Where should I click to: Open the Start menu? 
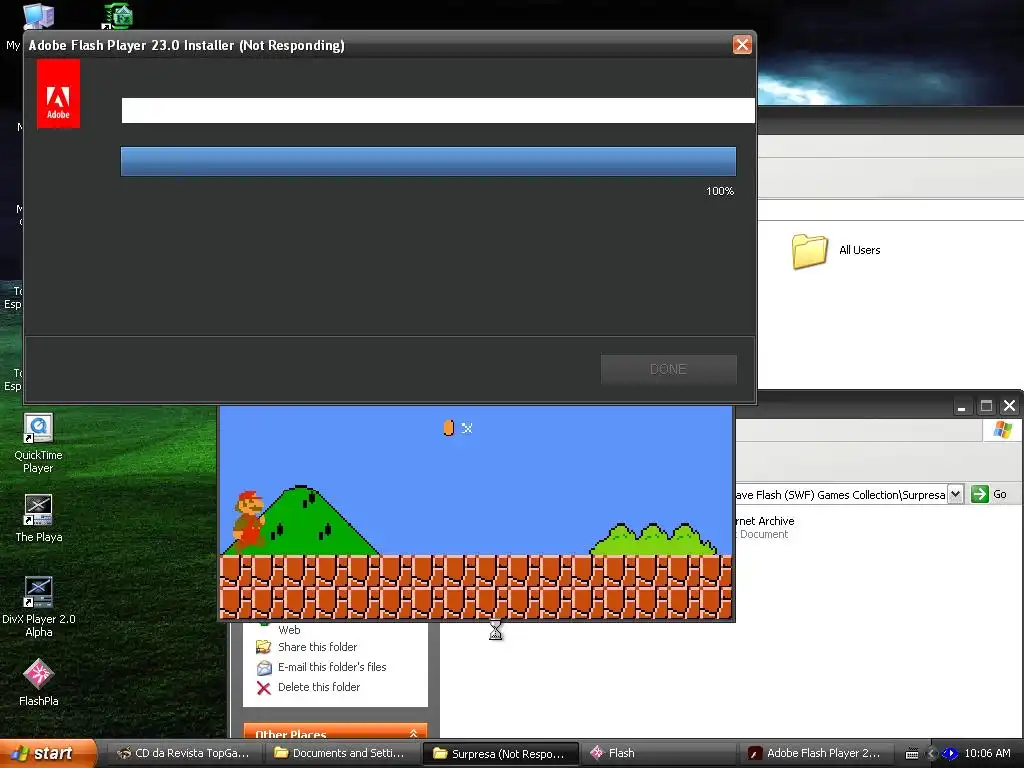pos(47,753)
